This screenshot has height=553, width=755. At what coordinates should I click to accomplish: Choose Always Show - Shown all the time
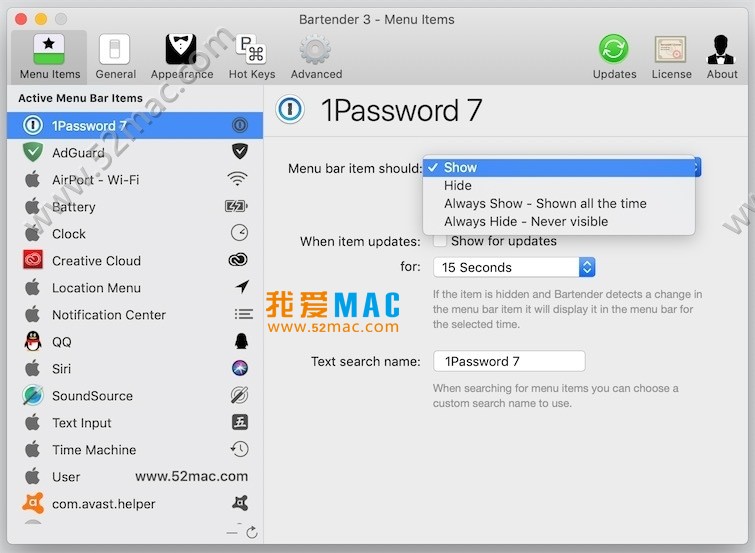559,203
